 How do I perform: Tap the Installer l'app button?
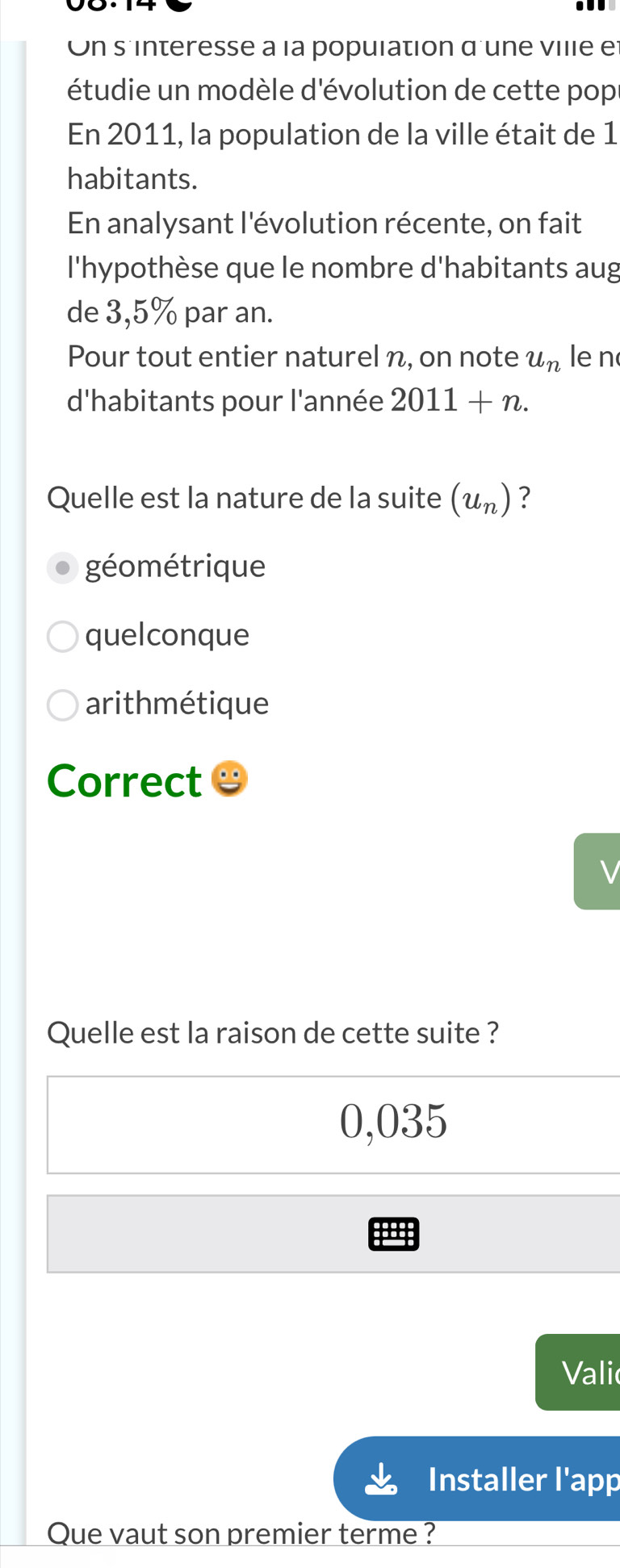point(476,1478)
